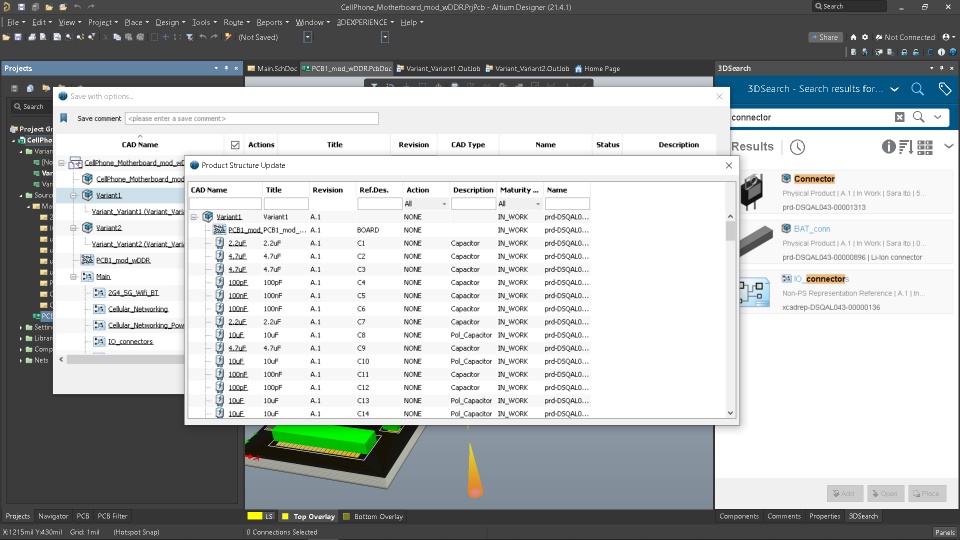Click the cross-probe lightning icon in toolbar
The image size is (960, 540).
tap(228, 37)
